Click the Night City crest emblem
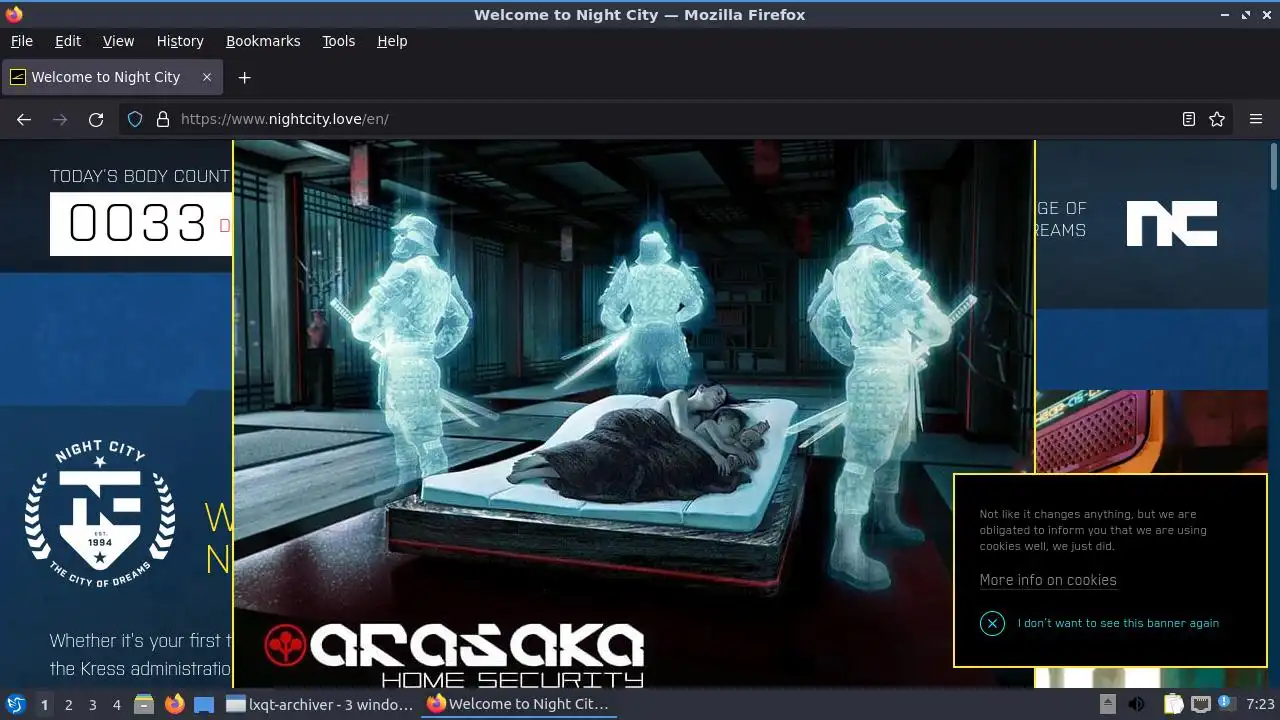Viewport: 1280px width, 720px height. (x=100, y=514)
